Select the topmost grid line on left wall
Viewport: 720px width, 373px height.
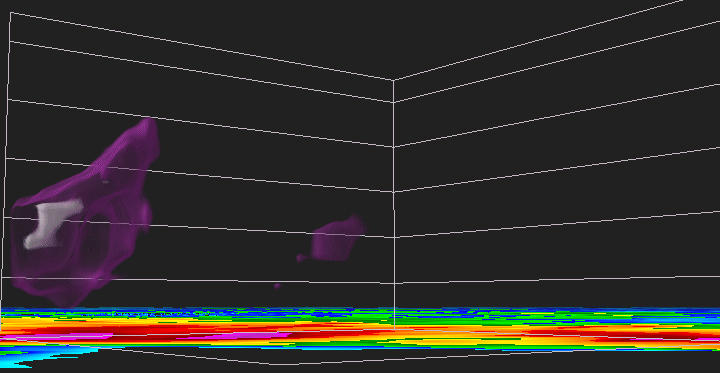[x=202, y=46]
